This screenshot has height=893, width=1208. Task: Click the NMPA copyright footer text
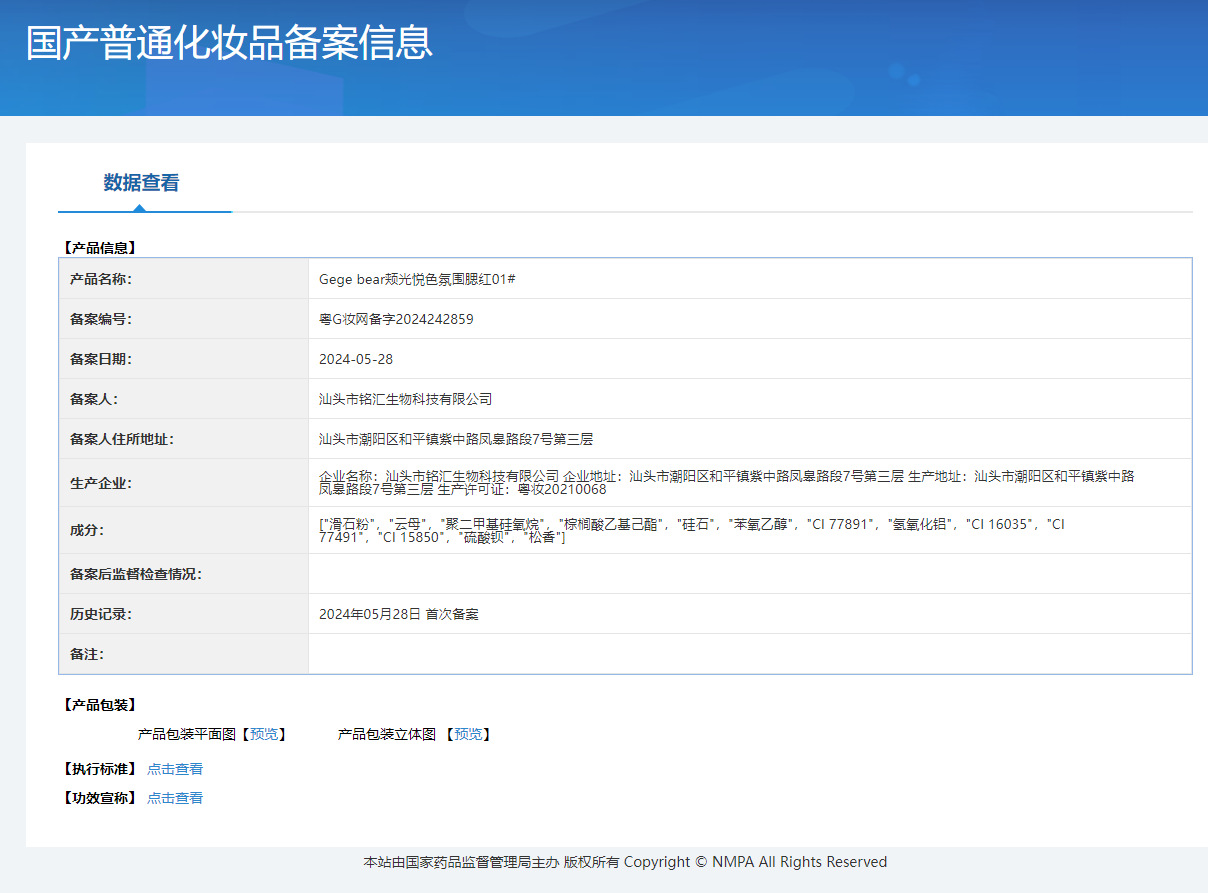(625, 861)
